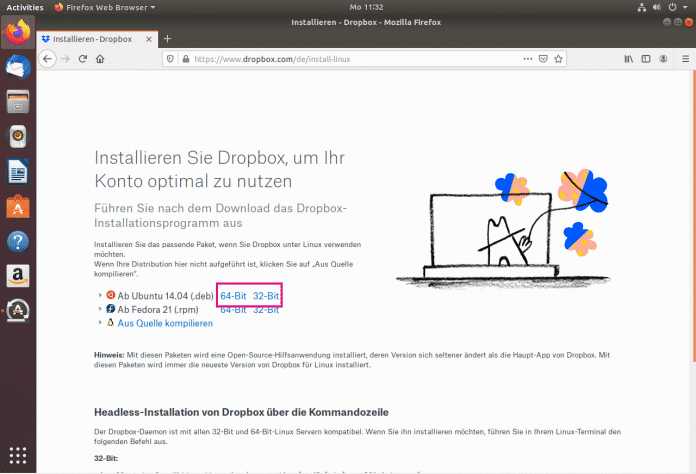Viewport: 696px width, 474px height.
Task: Select the Installieren - Dropbox tab
Action: coord(95,38)
